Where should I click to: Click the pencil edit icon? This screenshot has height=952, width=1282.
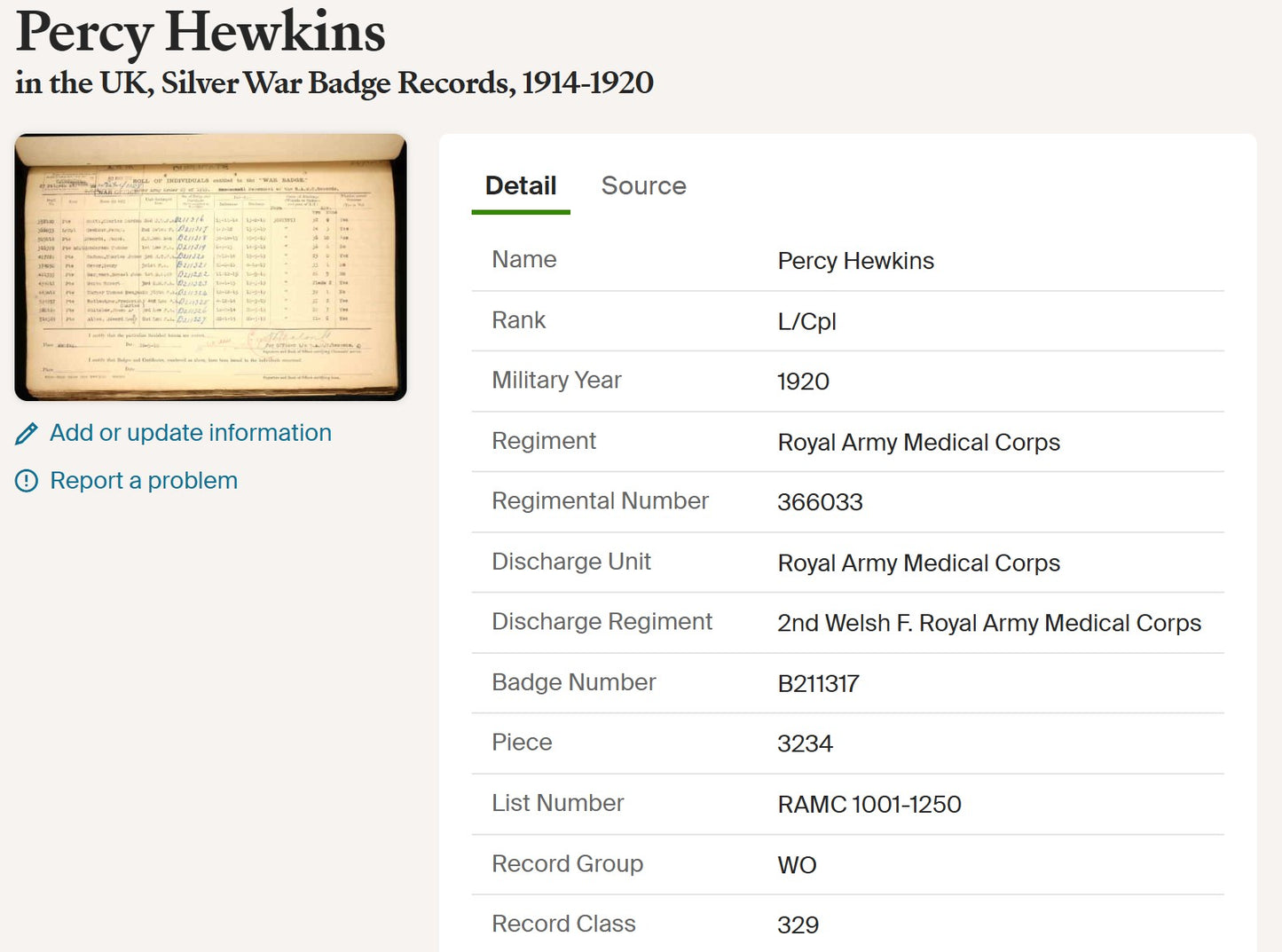27,433
